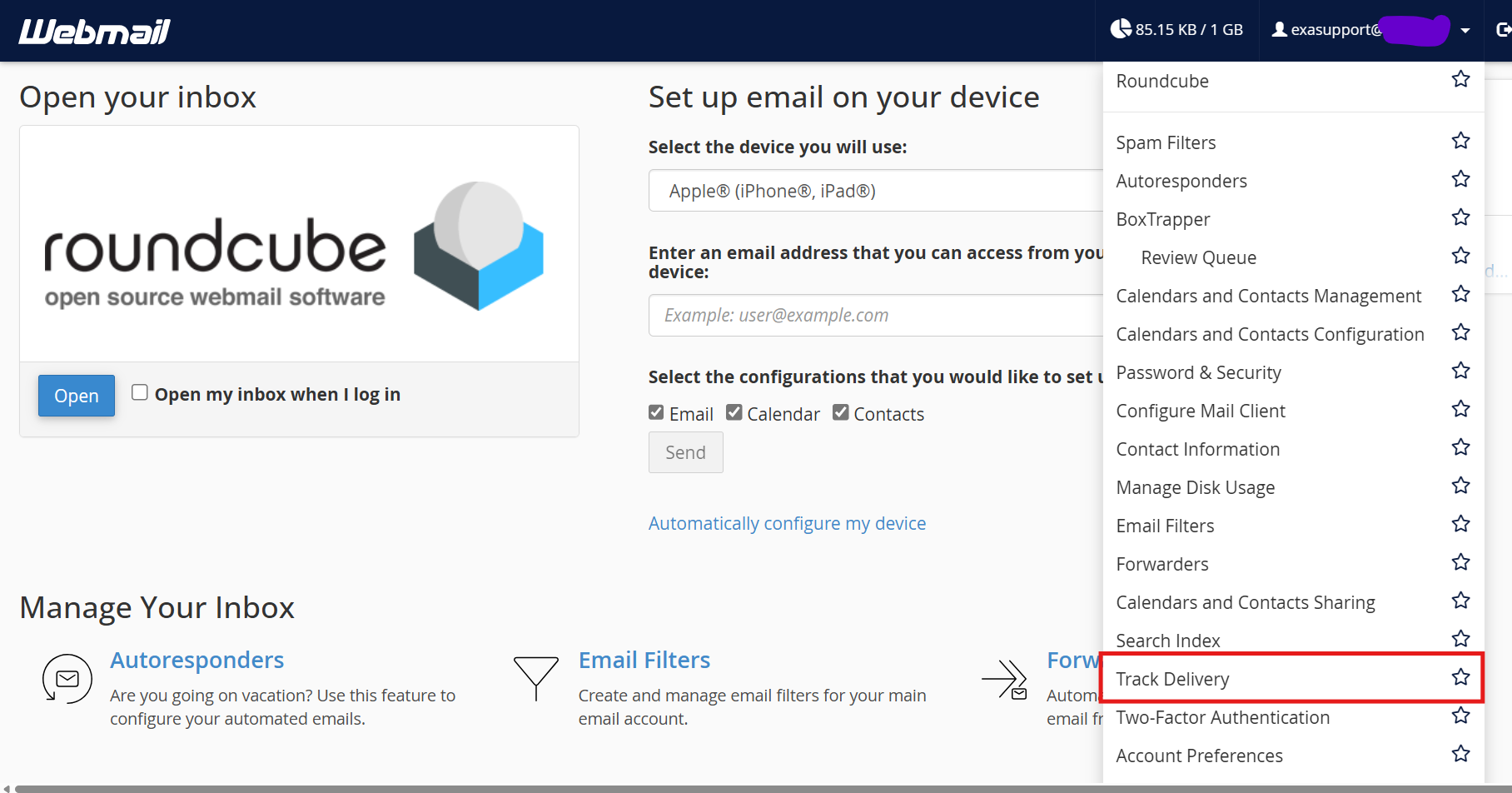Click the email address input field
Screen dimensions: 1512x793
876,315
